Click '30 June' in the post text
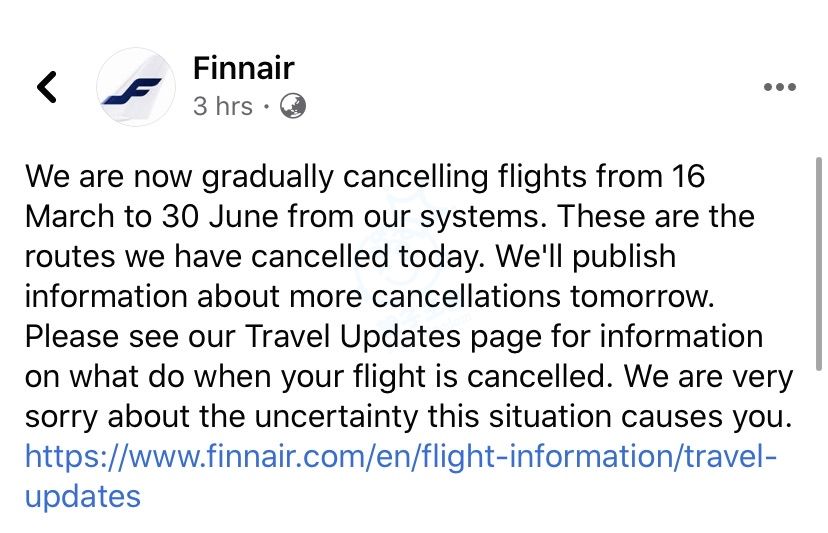Screen dimensions: 828x533 (x=219, y=217)
